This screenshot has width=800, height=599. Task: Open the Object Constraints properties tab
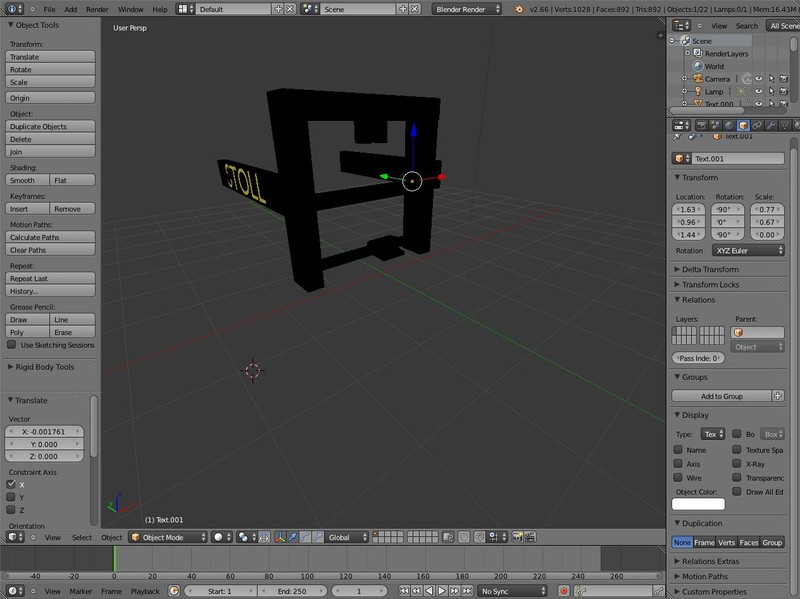point(757,125)
